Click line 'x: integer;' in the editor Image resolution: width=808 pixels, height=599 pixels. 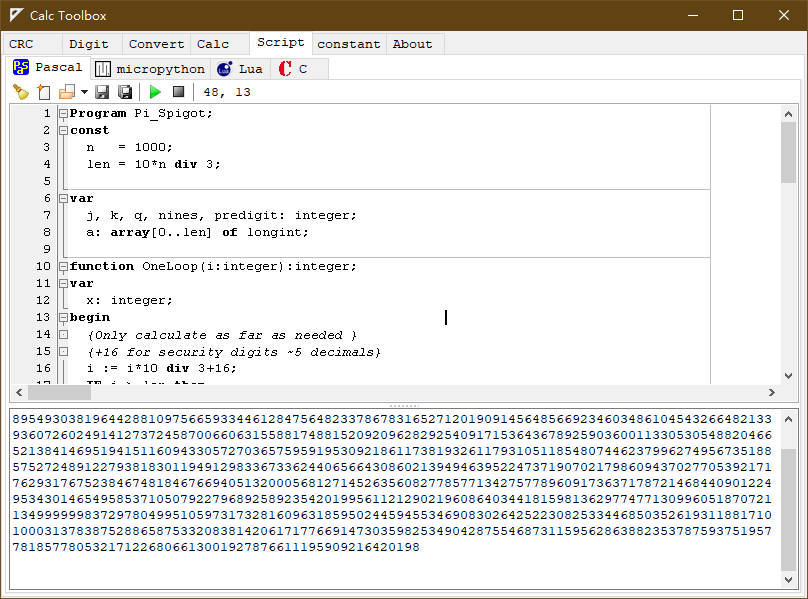click(129, 301)
